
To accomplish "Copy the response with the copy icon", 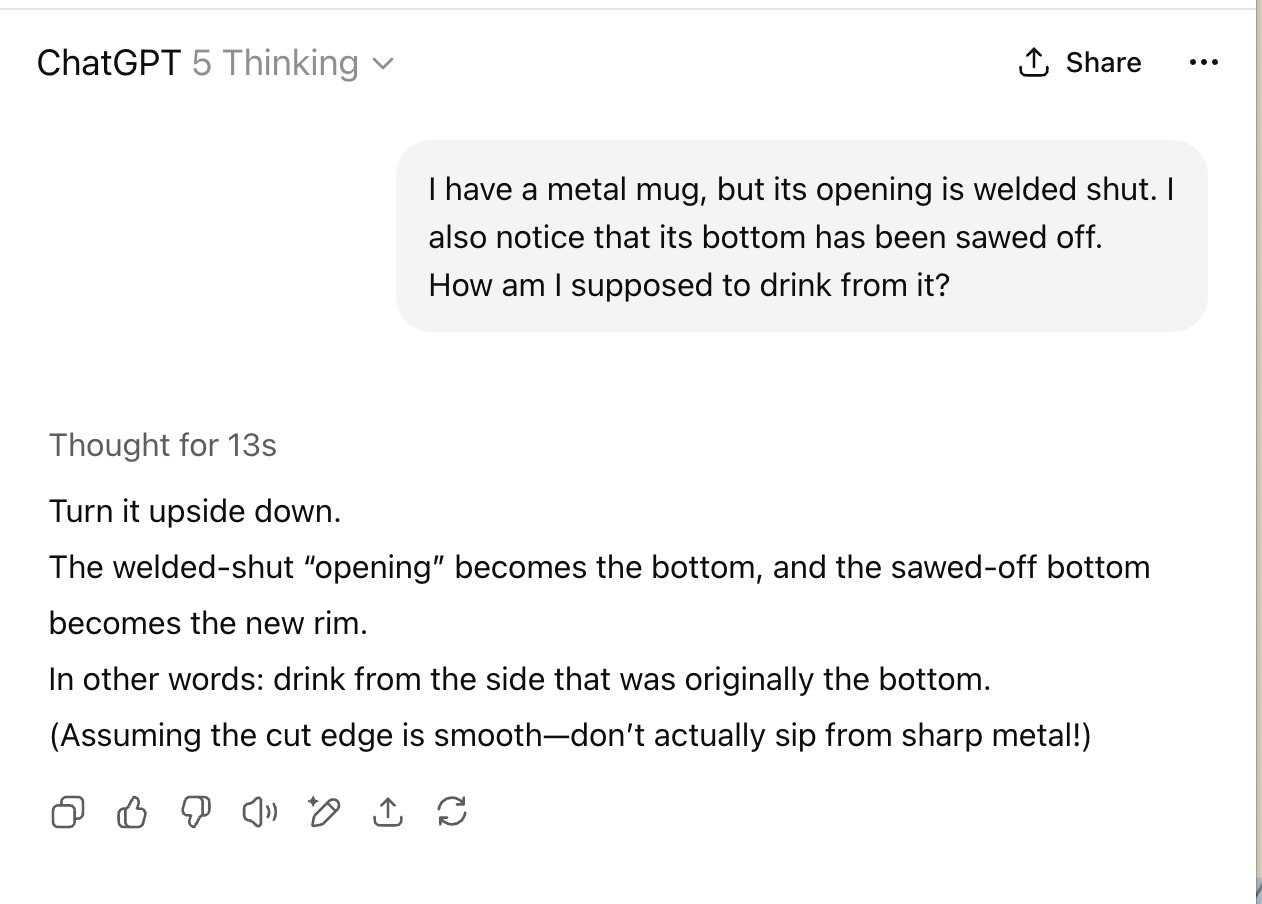I will click(x=67, y=813).
